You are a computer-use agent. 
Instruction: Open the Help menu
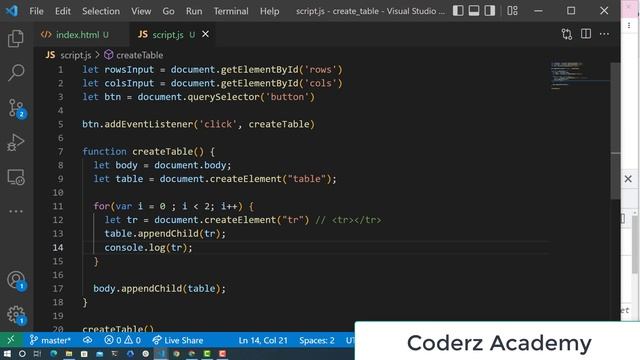(x=270, y=11)
